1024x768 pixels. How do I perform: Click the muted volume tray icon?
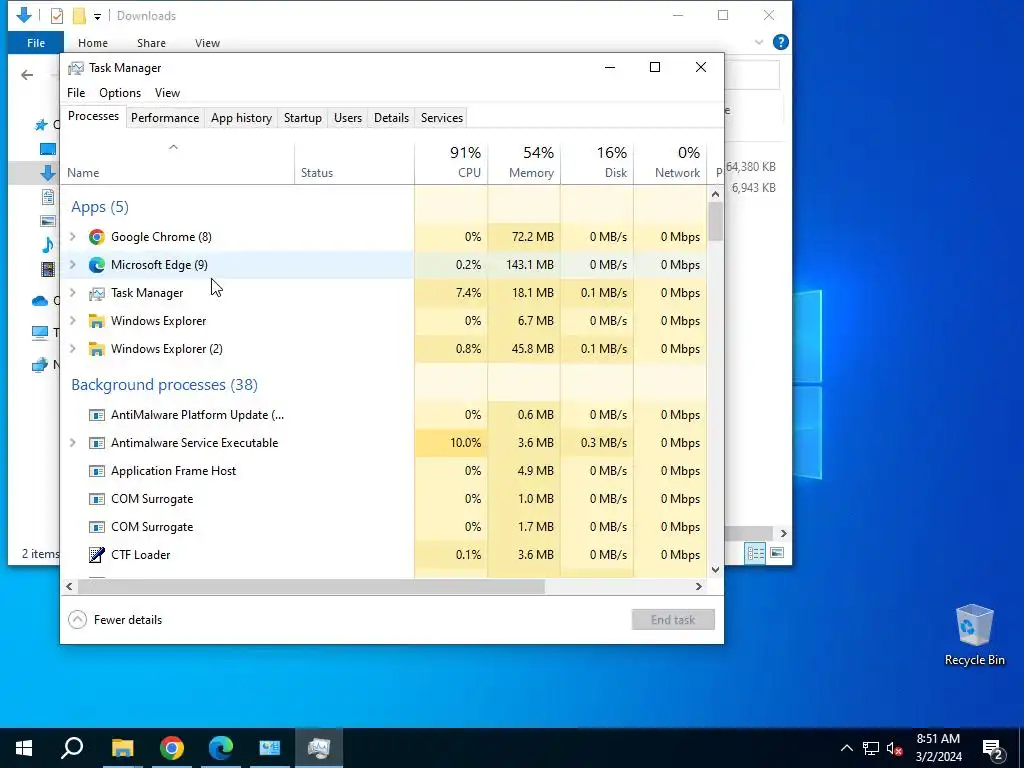(895, 748)
